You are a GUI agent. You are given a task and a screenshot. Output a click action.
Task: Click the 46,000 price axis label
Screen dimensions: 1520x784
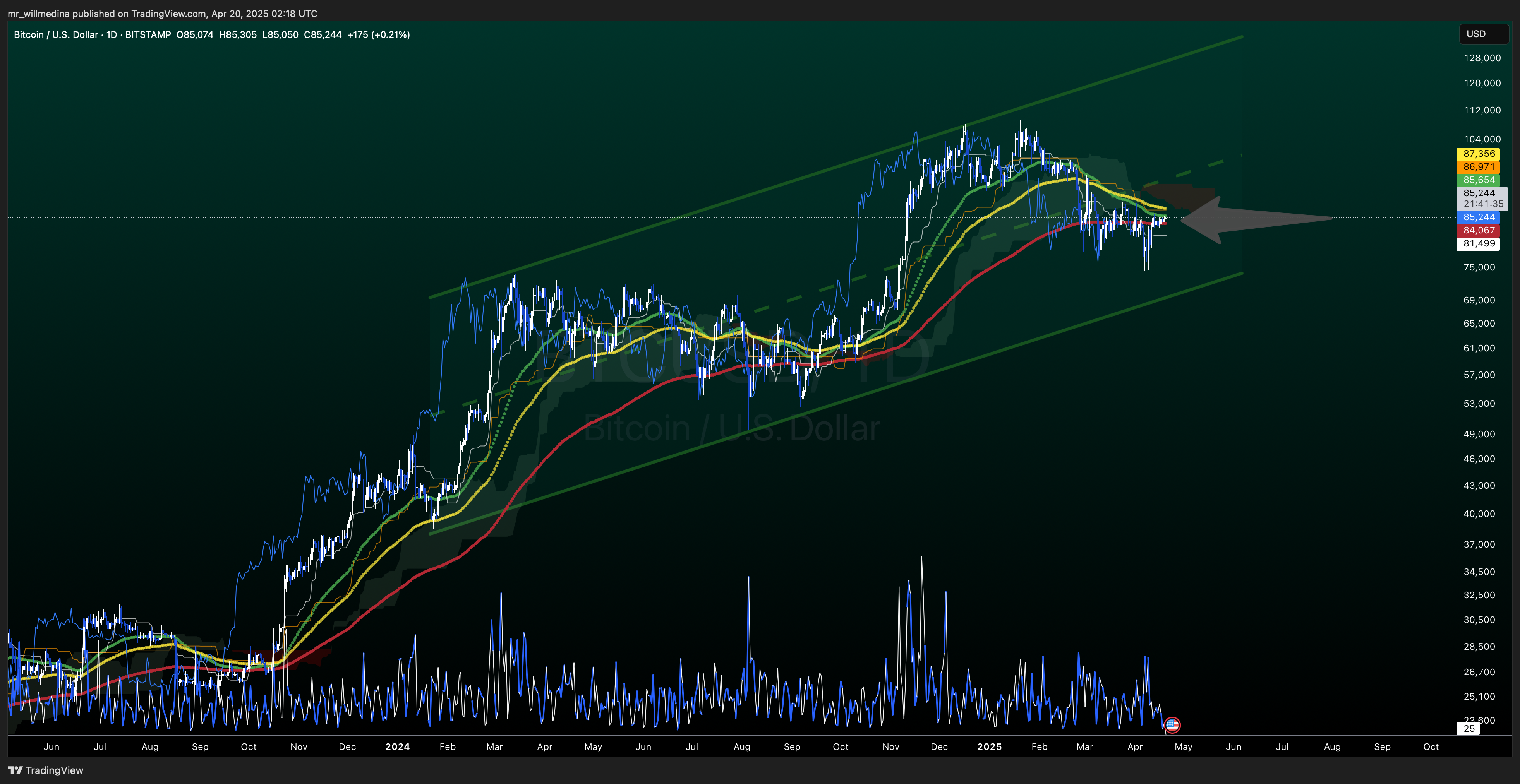point(1479,459)
